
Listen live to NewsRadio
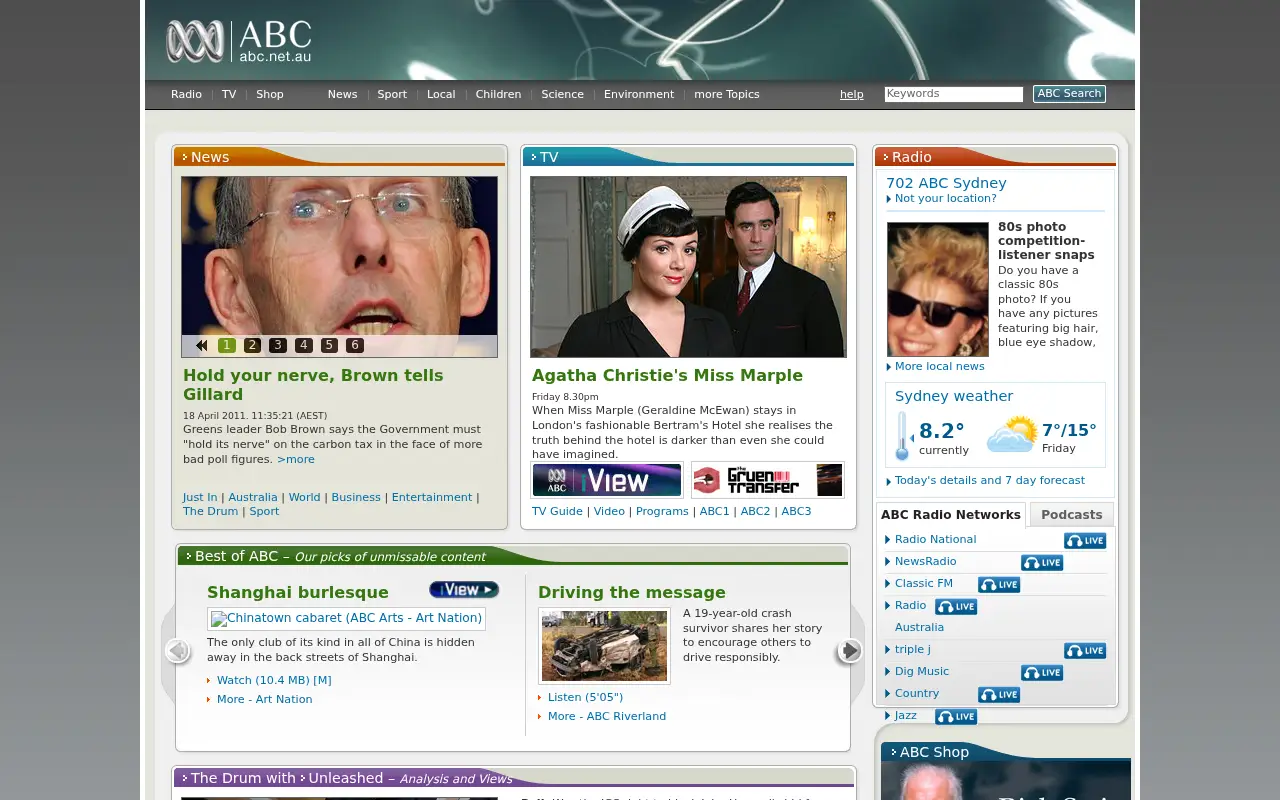pyautogui.click(x=1042, y=563)
